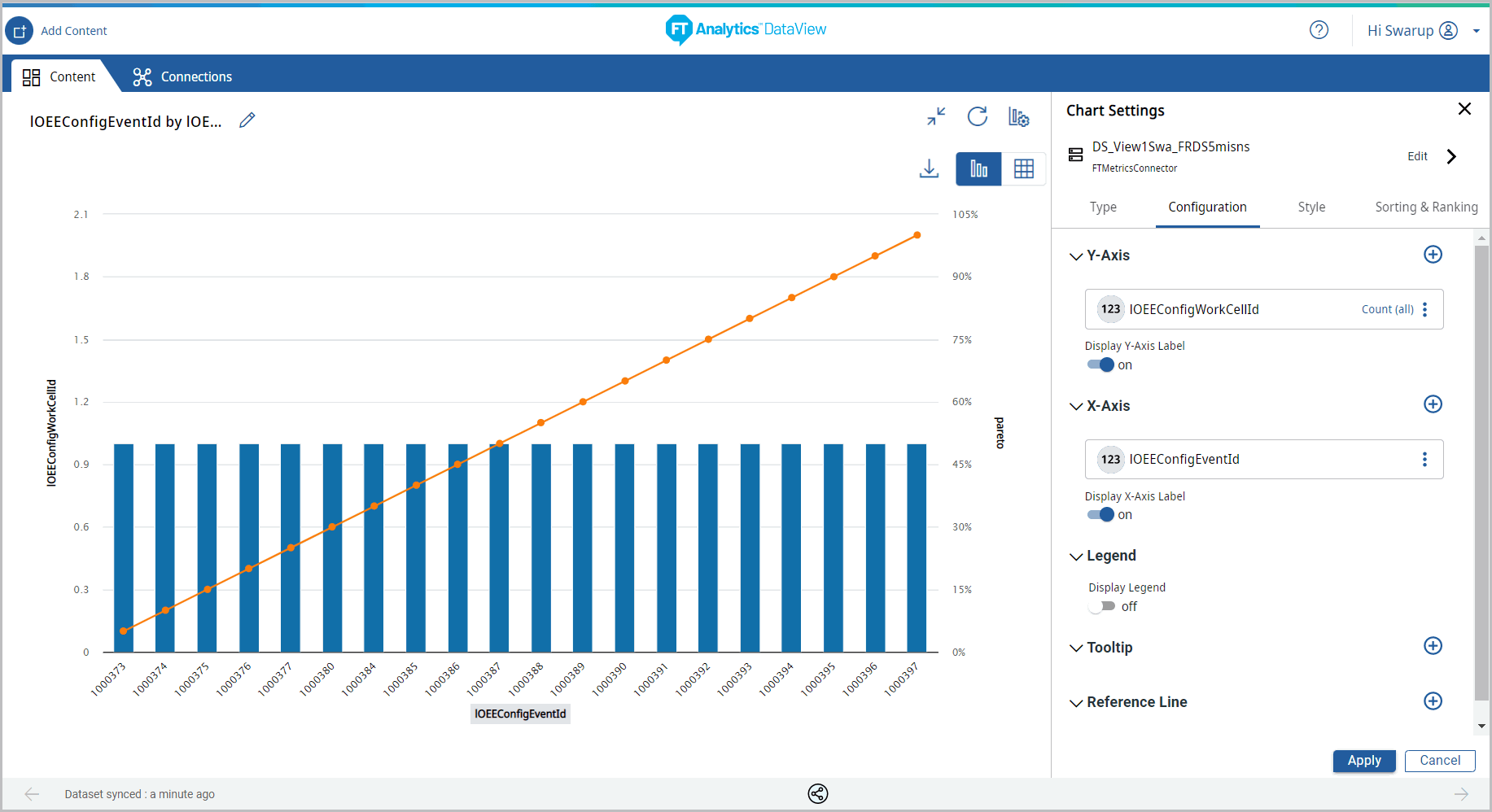Switch to the Style tab

point(1311,207)
